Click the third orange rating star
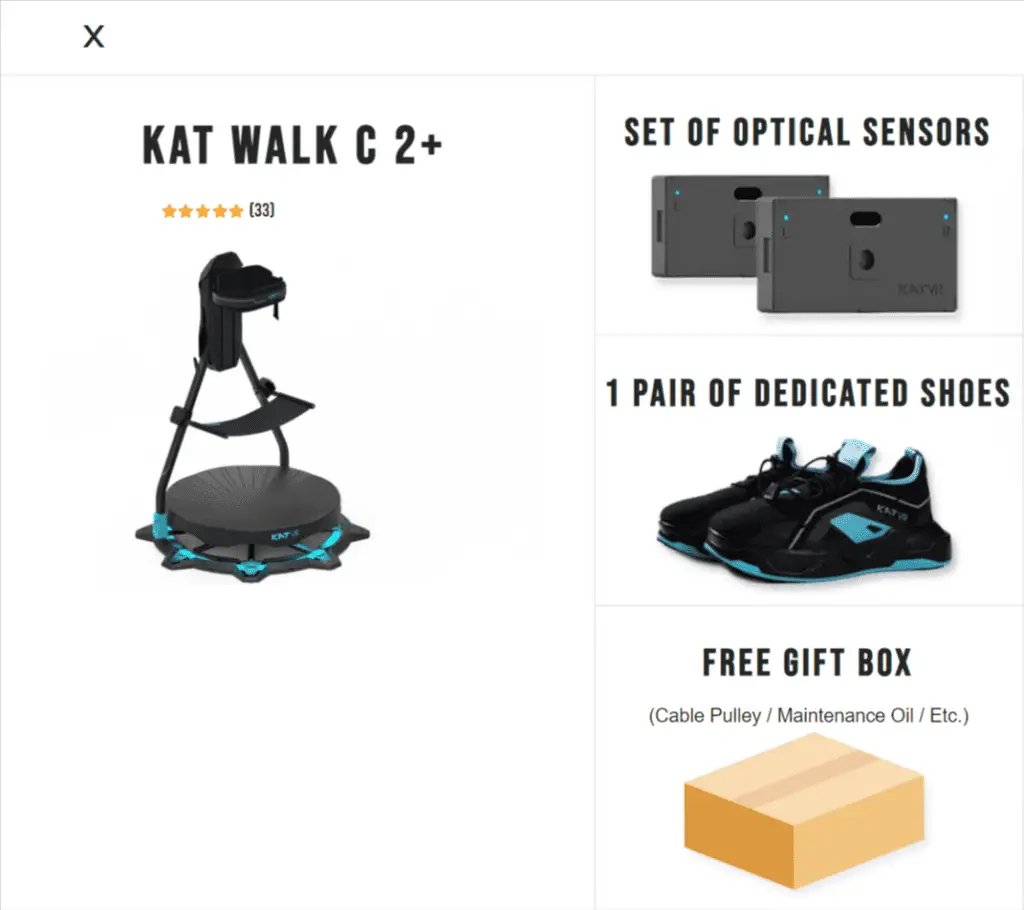 tap(202, 211)
